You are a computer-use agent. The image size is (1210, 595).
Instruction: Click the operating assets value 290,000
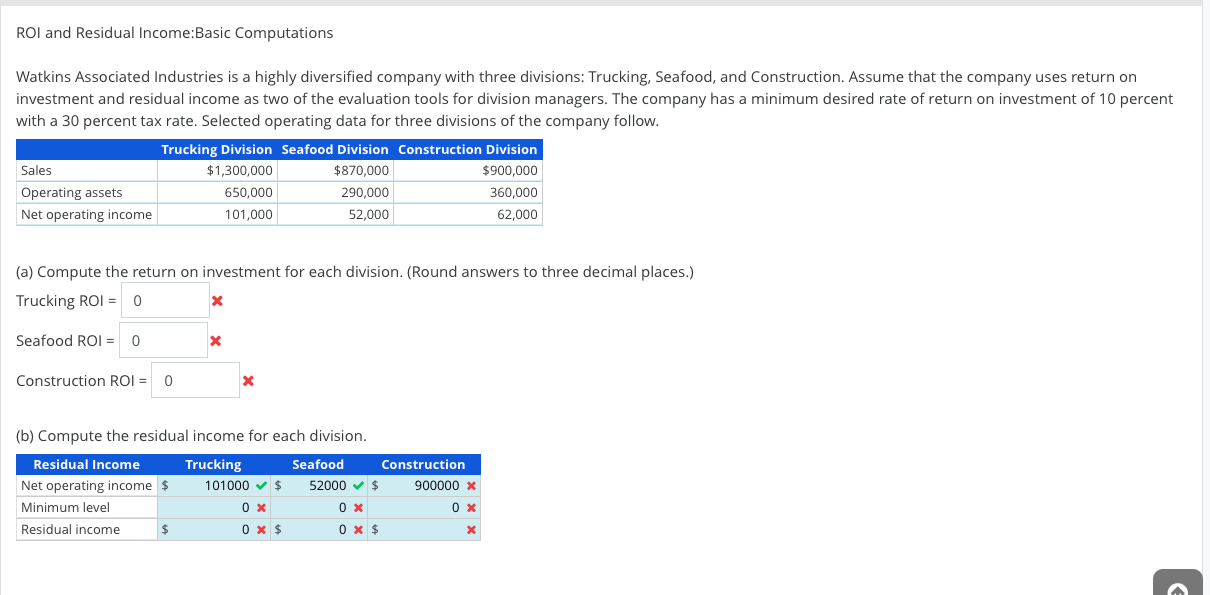(365, 193)
